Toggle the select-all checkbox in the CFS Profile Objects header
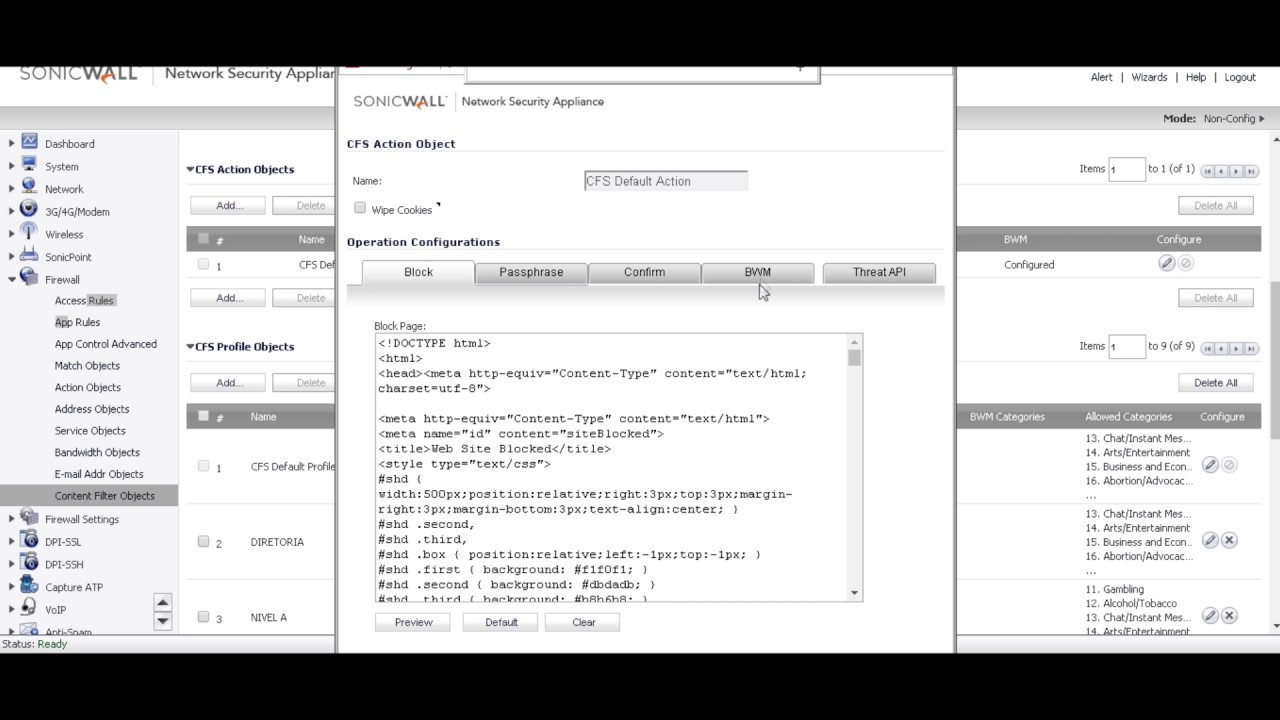 coord(203,416)
